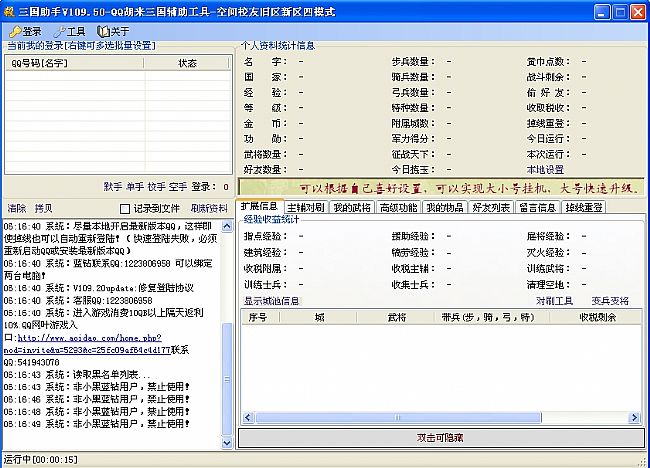
Task: Switch to the 留言信息 tab
Action: [x=538, y=207]
